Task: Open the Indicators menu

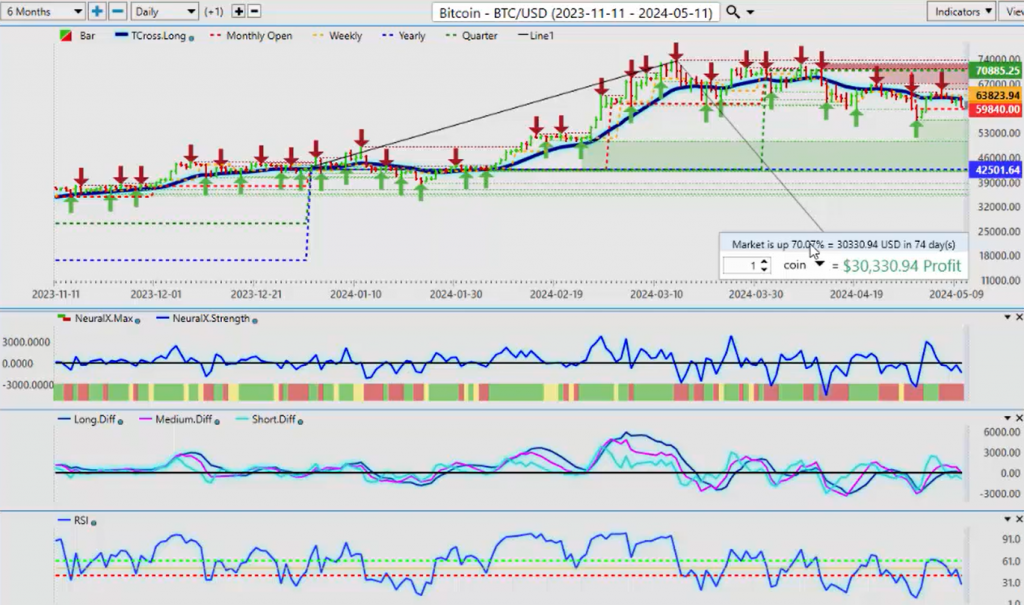Action: [x=961, y=11]
